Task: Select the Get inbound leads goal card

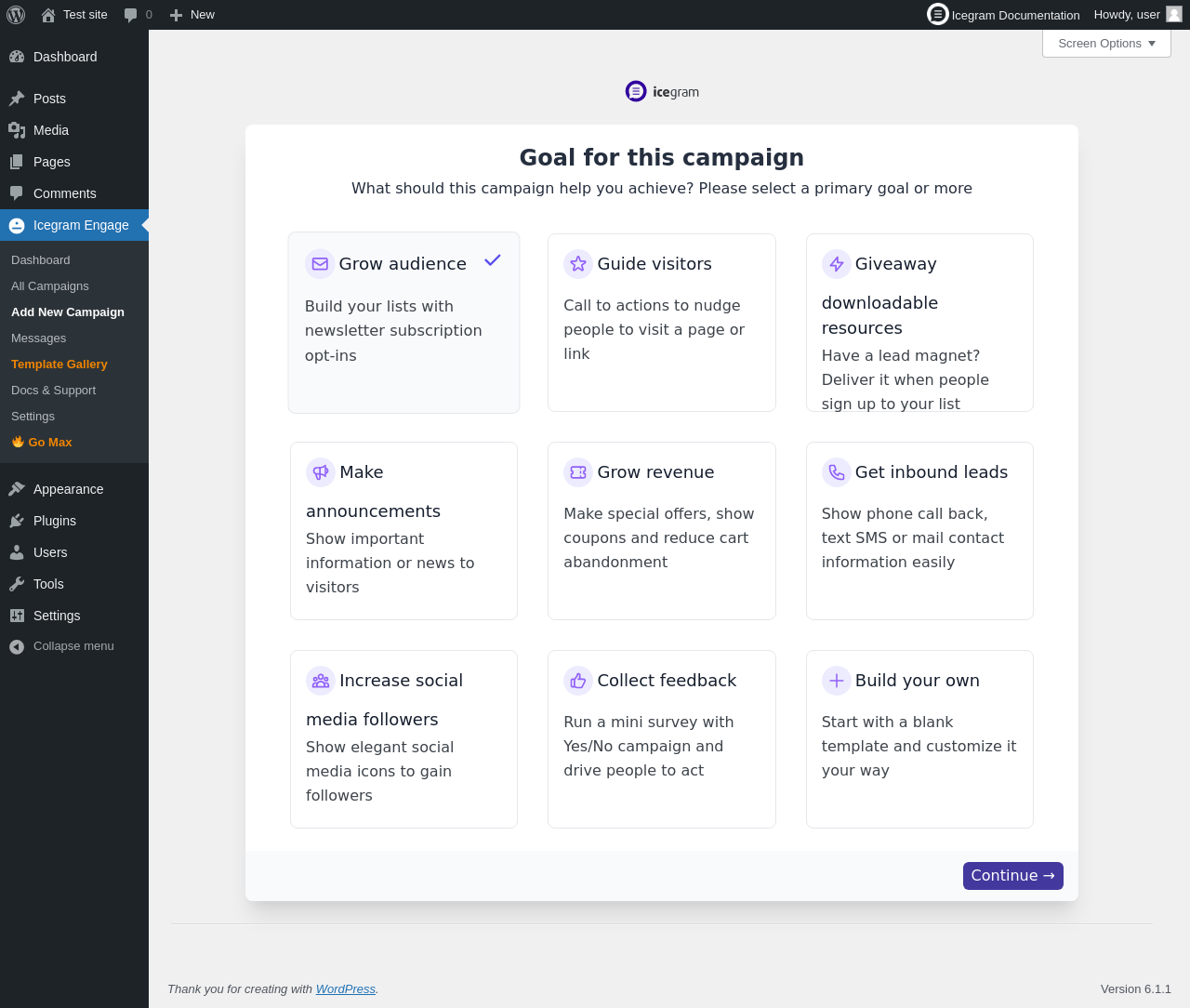Action: pos(919,531)
